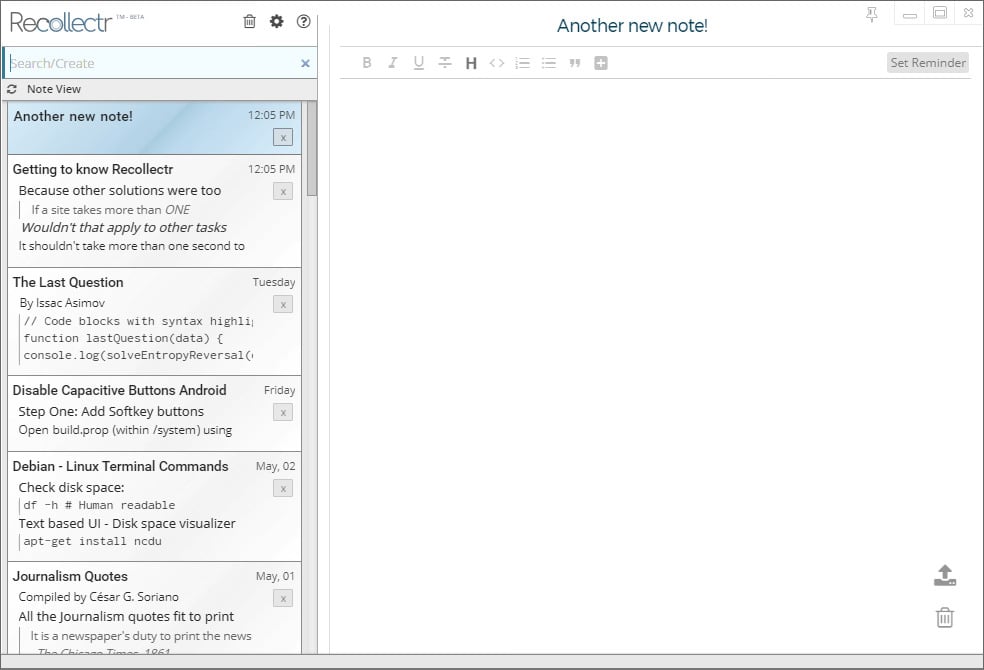Screen dimensions: 984x670
Task: Click 'Text based UI - Disk space visualizer' line
Action: pos(127,524)
